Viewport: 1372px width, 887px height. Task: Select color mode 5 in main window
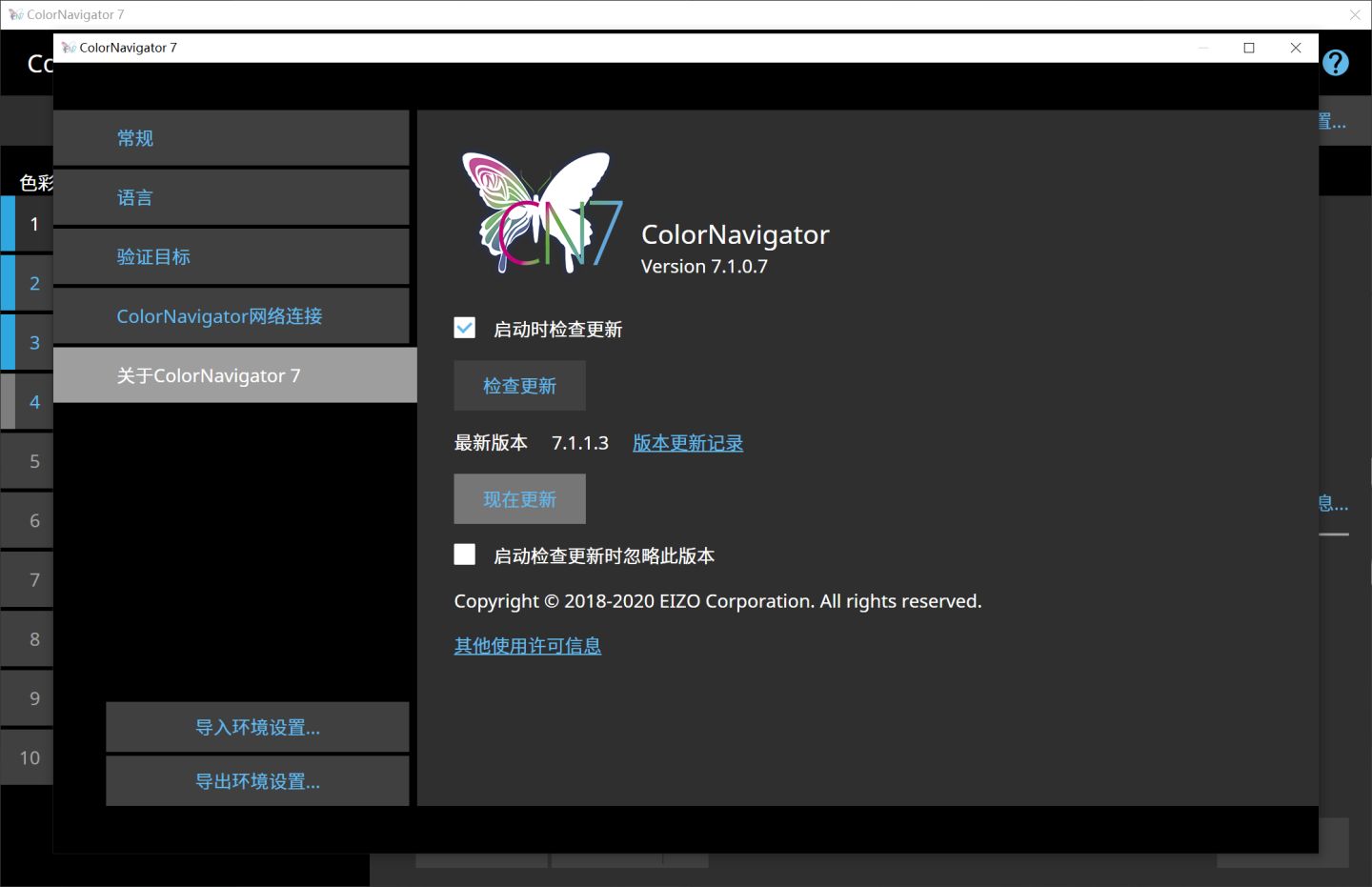click(x=27, y=461)
